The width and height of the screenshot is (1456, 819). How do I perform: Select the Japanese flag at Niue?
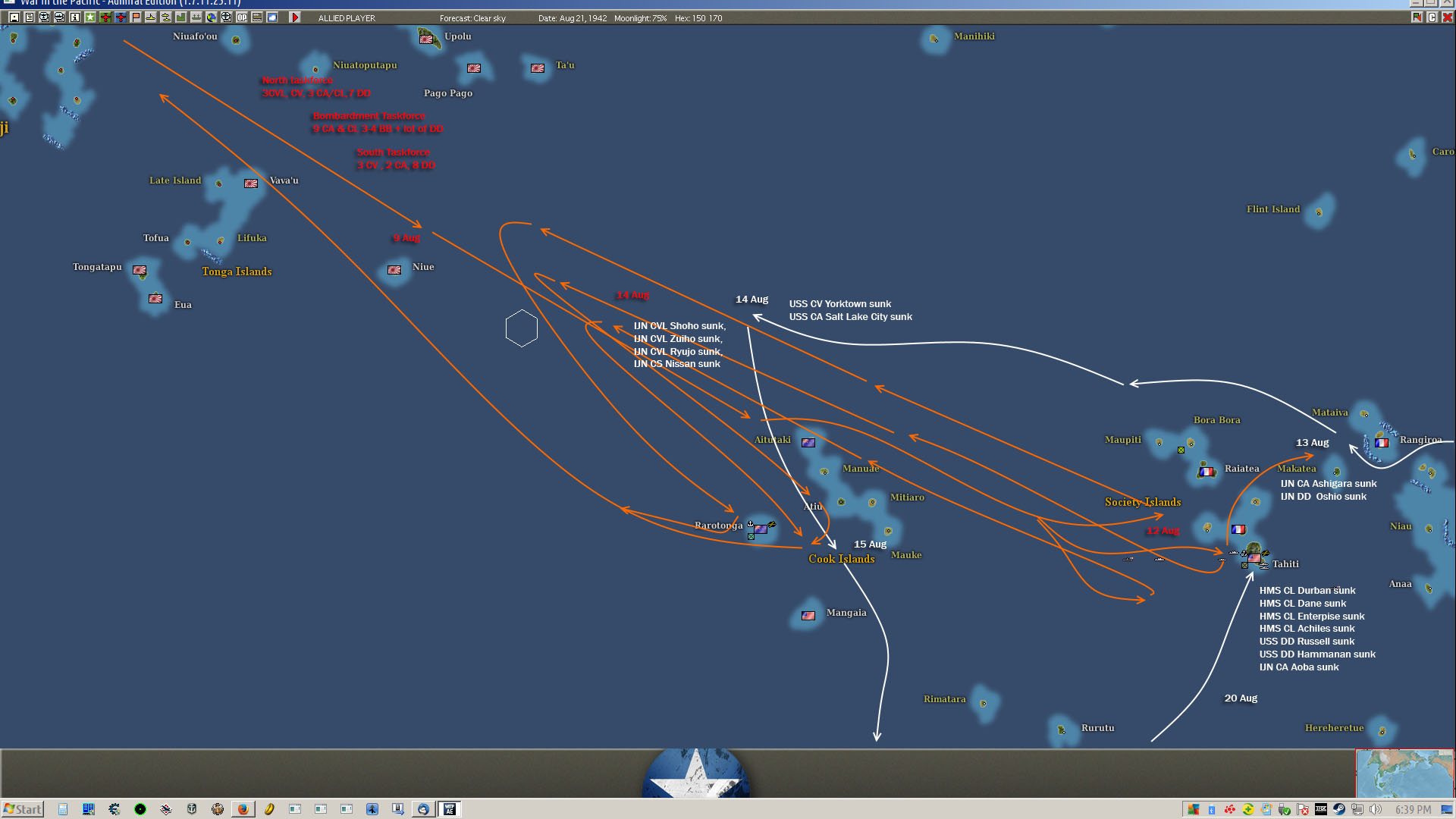coord(394,270)
